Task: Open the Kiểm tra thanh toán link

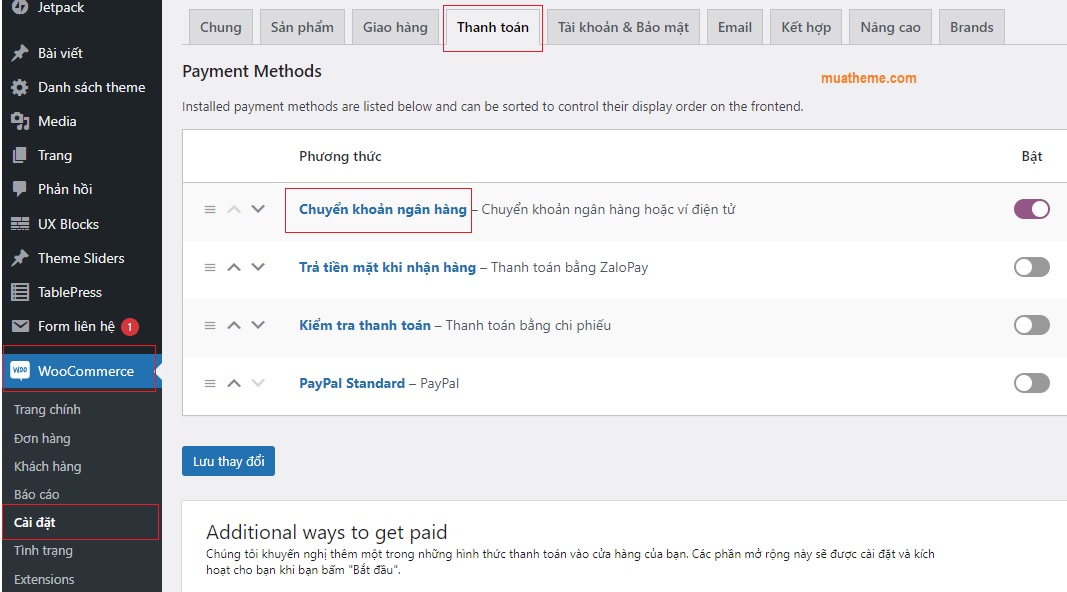Action: pyautogui.click(x=365, y=325)
